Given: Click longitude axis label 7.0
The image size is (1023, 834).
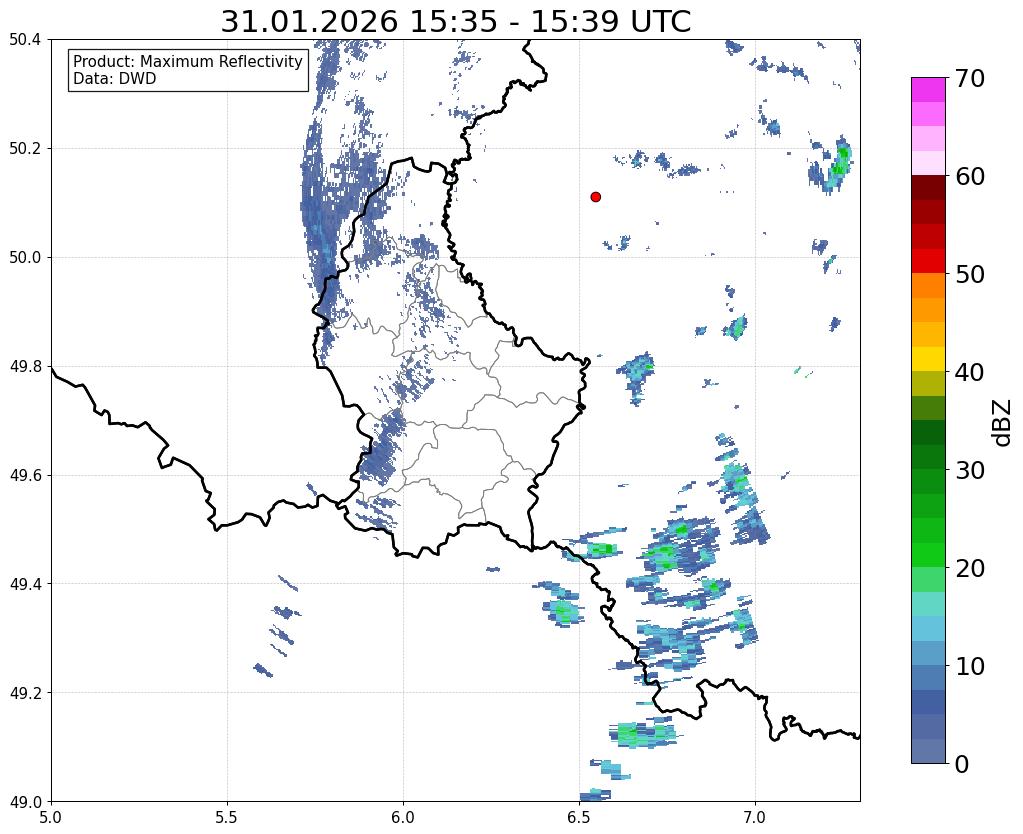Looking at the screenshot, I should click(x=755, y=816).
